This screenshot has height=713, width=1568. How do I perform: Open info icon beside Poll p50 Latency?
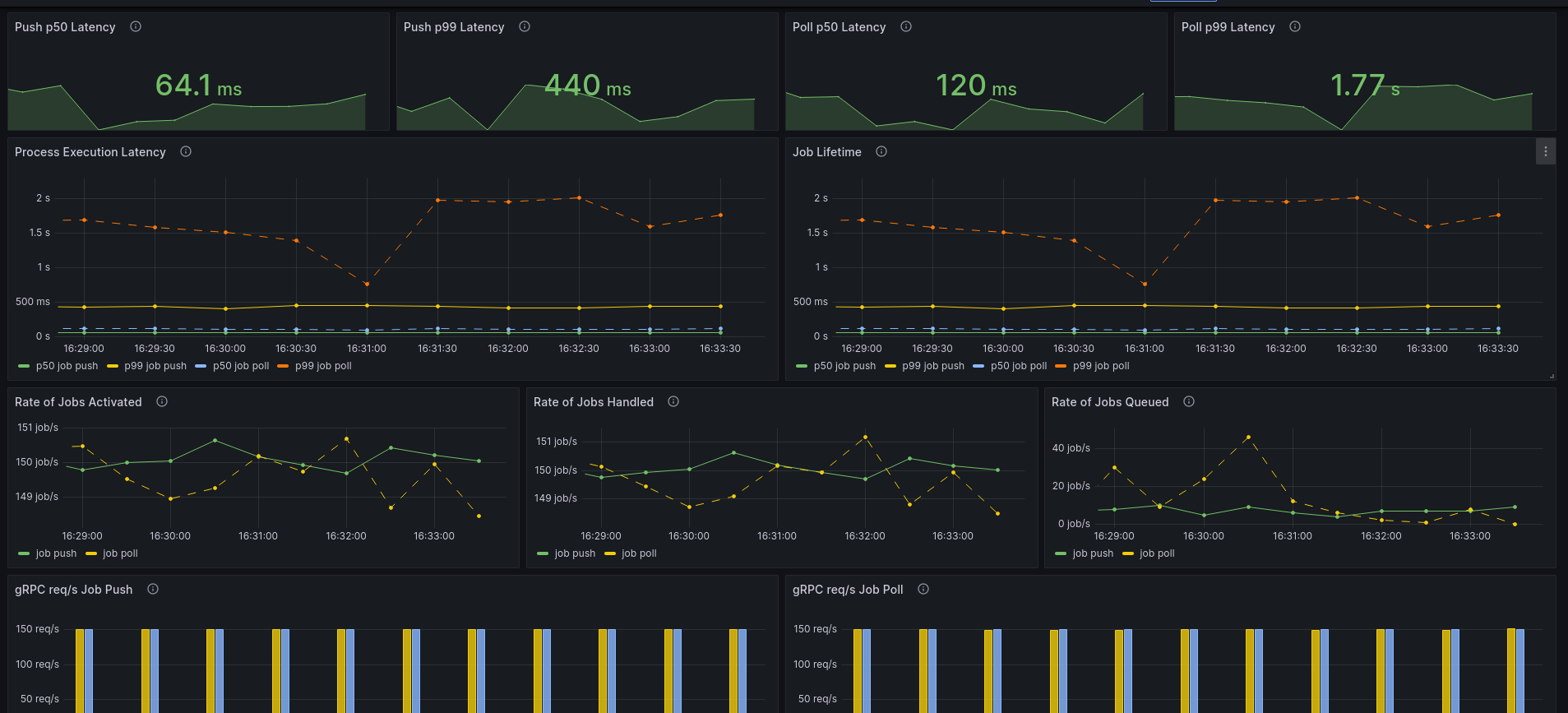tap(906, 26)
